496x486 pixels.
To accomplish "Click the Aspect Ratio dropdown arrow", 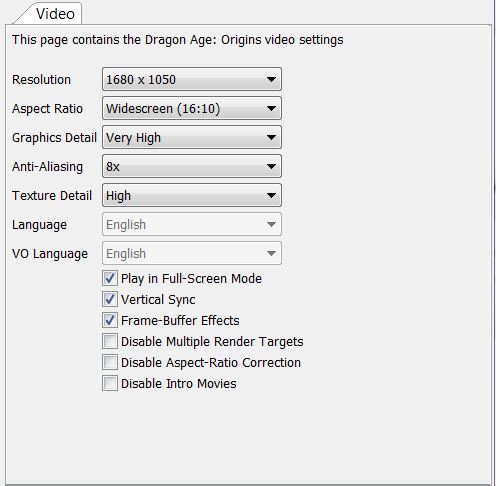I will [x=271, y=109].
